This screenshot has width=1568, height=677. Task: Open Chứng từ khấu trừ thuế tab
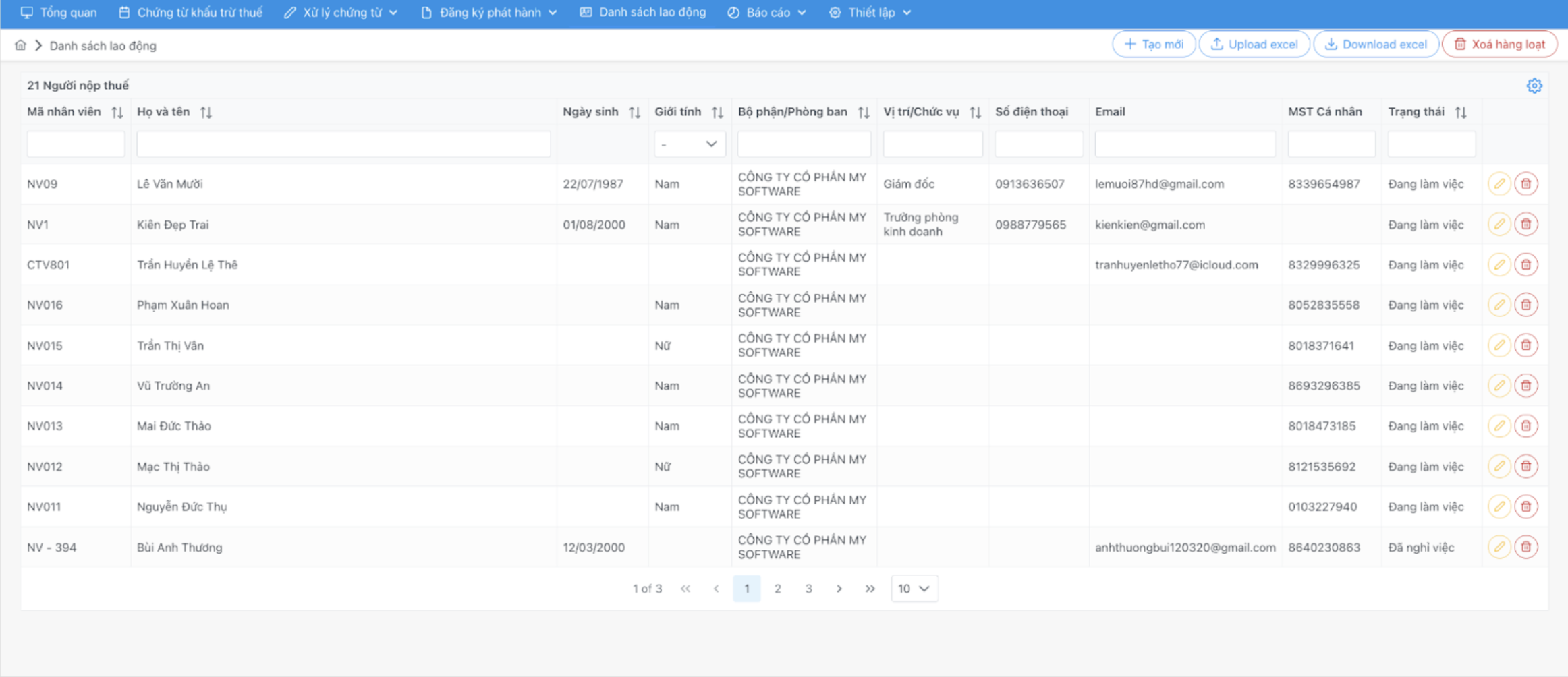[191, 13]
